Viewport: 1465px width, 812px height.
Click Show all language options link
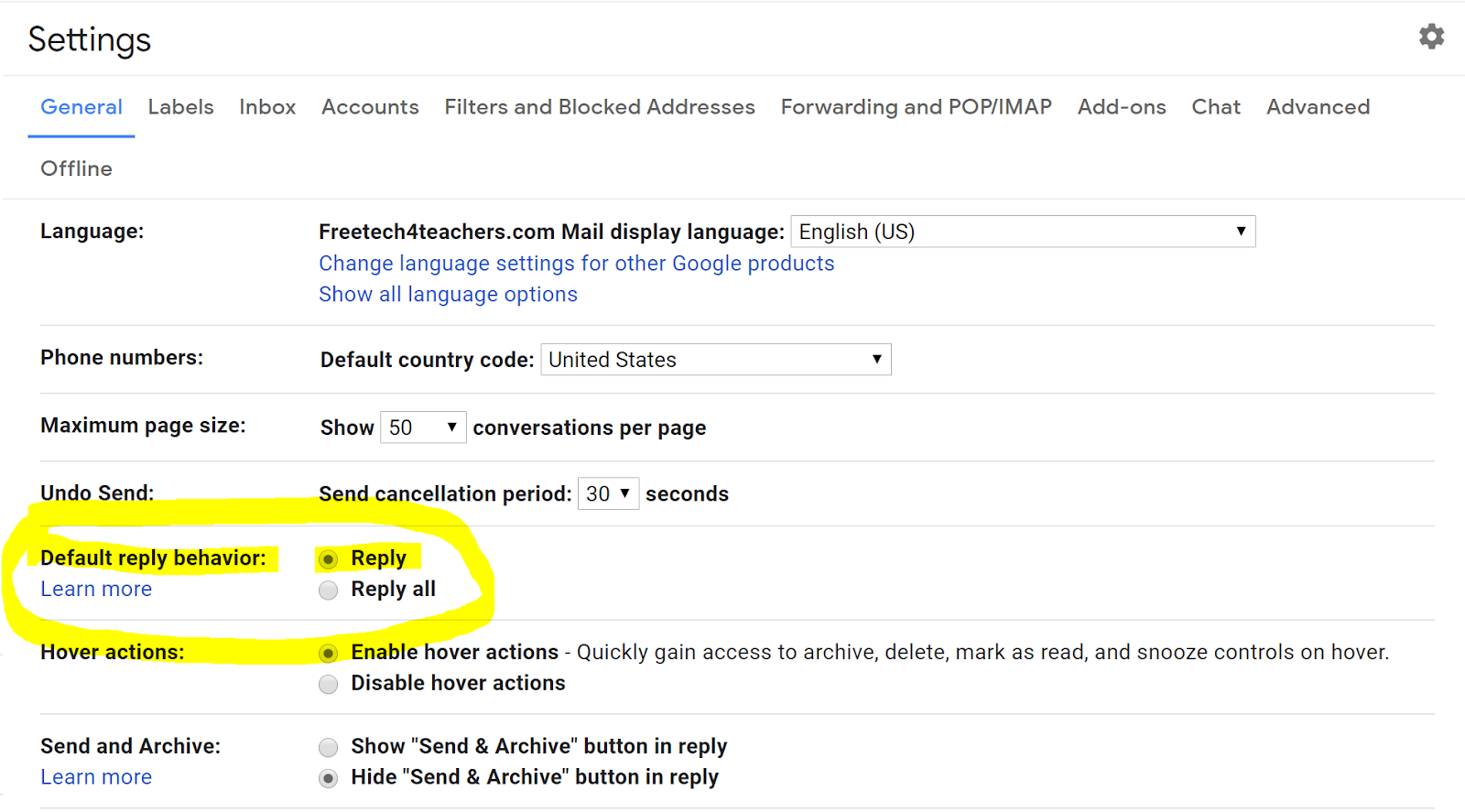coord(448,295)
